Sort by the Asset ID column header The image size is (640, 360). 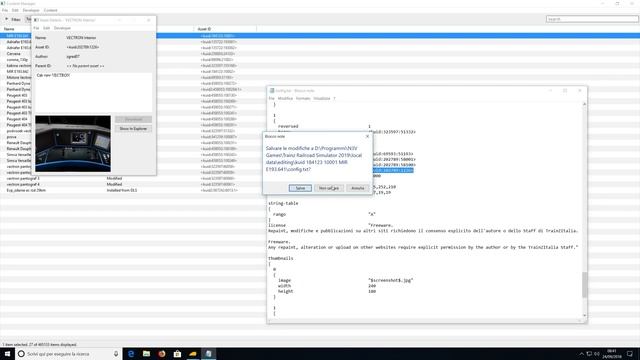[x=204, y=29]
